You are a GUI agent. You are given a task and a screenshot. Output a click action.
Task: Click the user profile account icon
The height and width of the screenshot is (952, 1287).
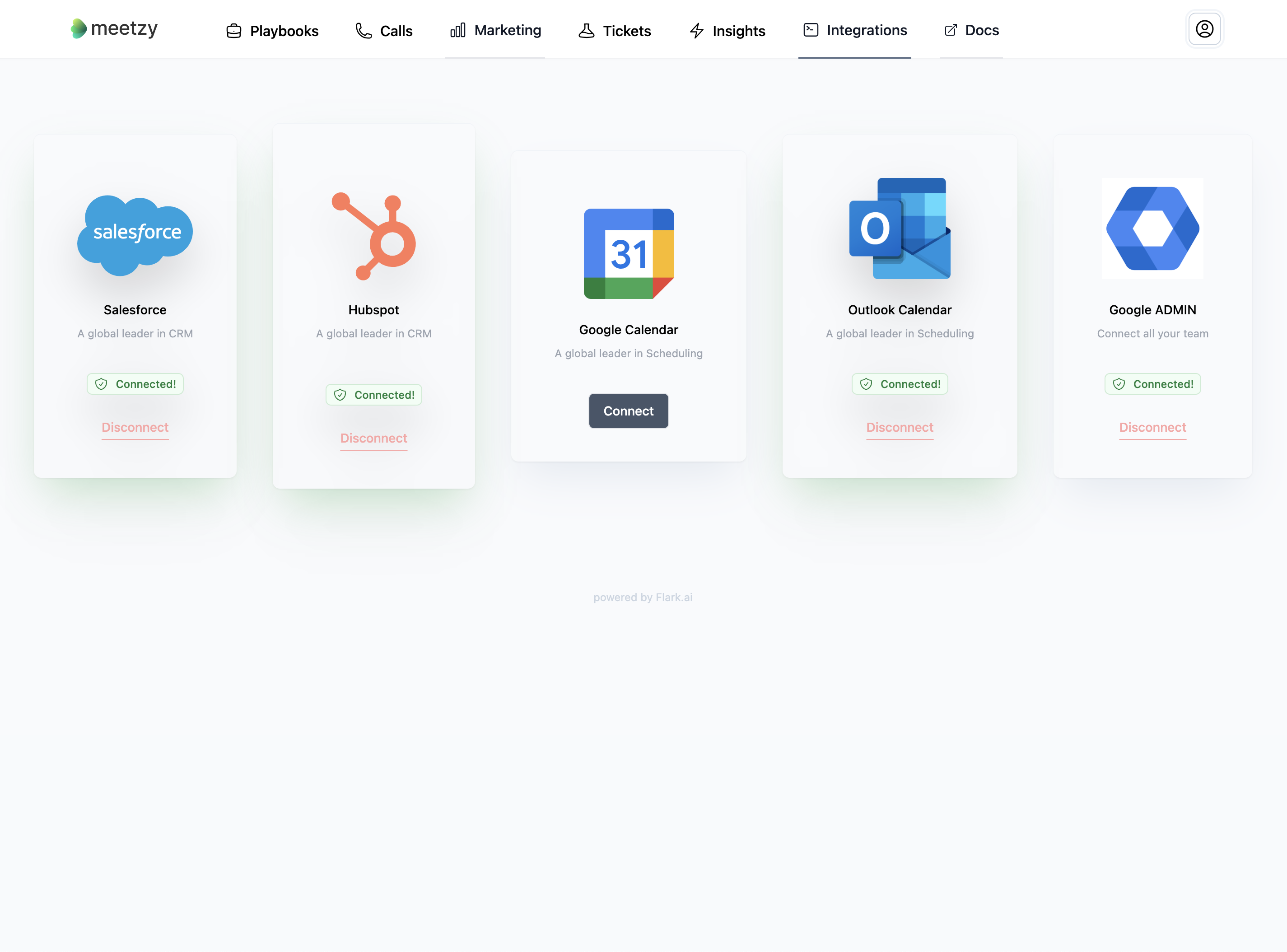pos(1205,28)
